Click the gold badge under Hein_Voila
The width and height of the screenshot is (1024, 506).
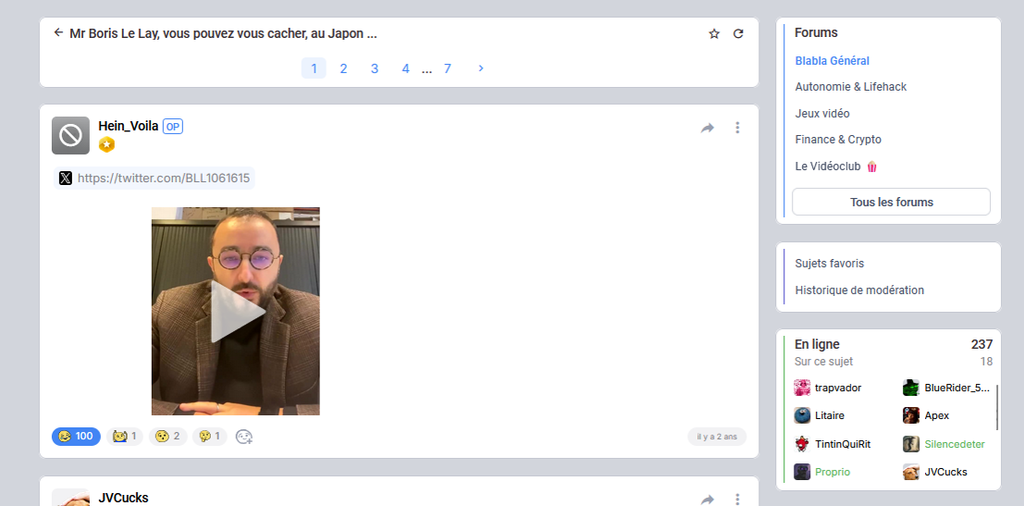(107, 145)
